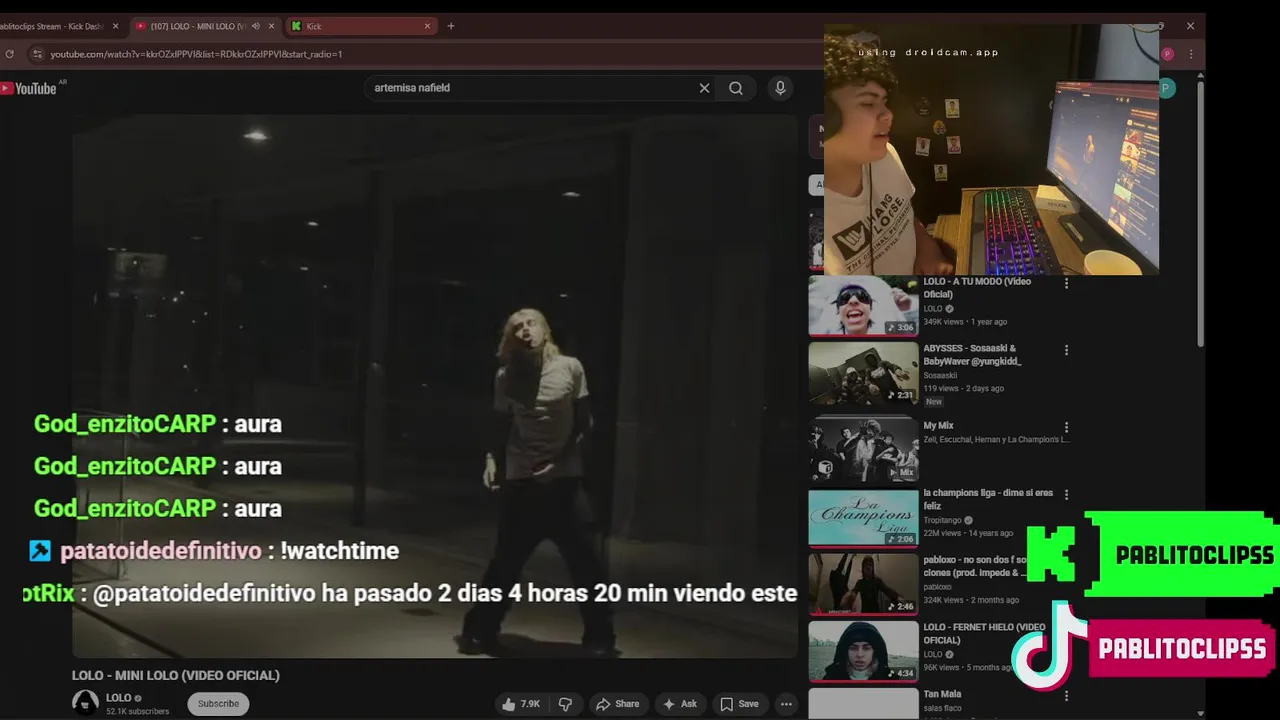Dislike the video with thumbs down
The height and width of the screenshot is (720, 1280).
pos(565,704)
